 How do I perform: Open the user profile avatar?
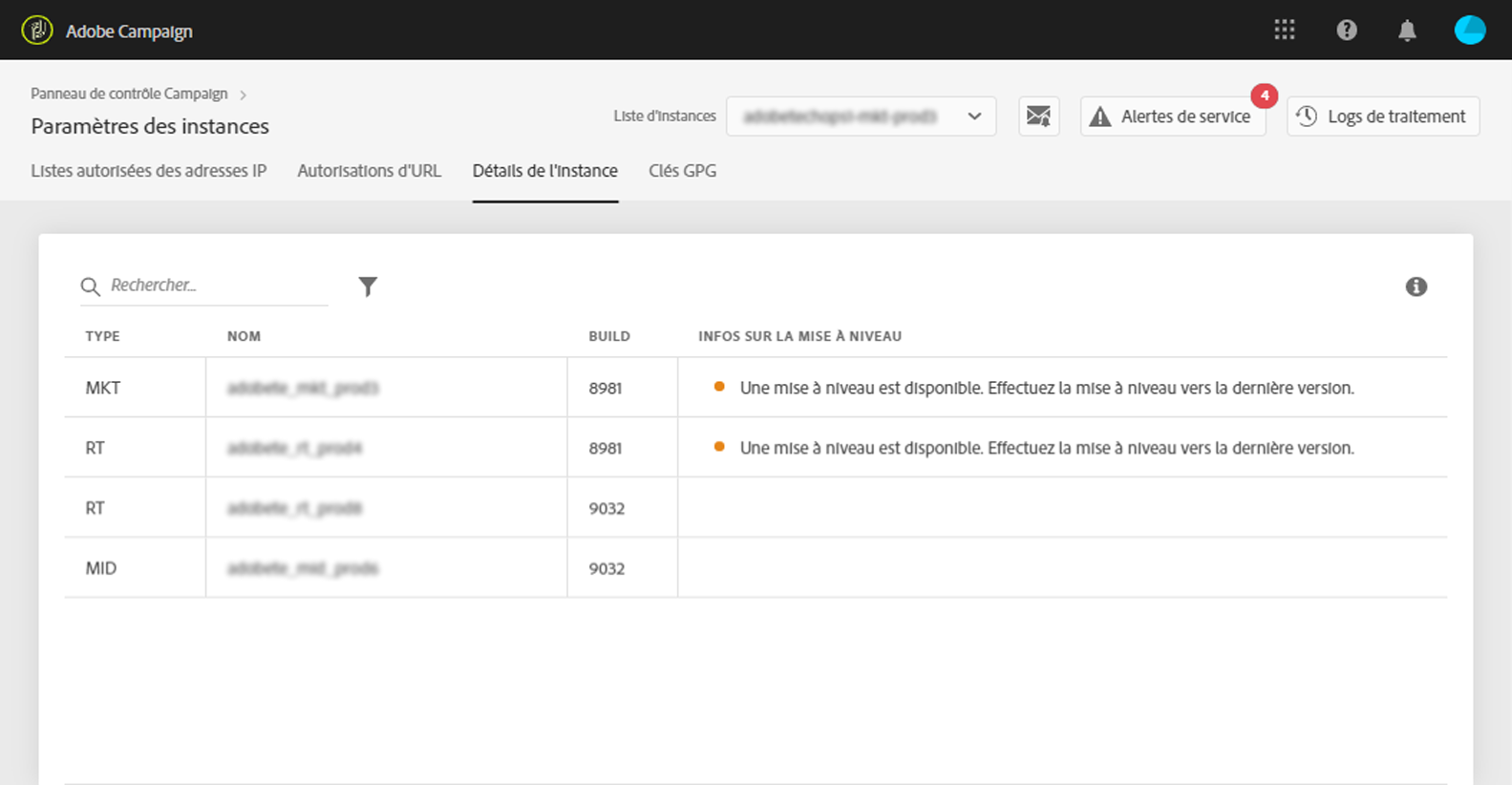coord(1470,31)
